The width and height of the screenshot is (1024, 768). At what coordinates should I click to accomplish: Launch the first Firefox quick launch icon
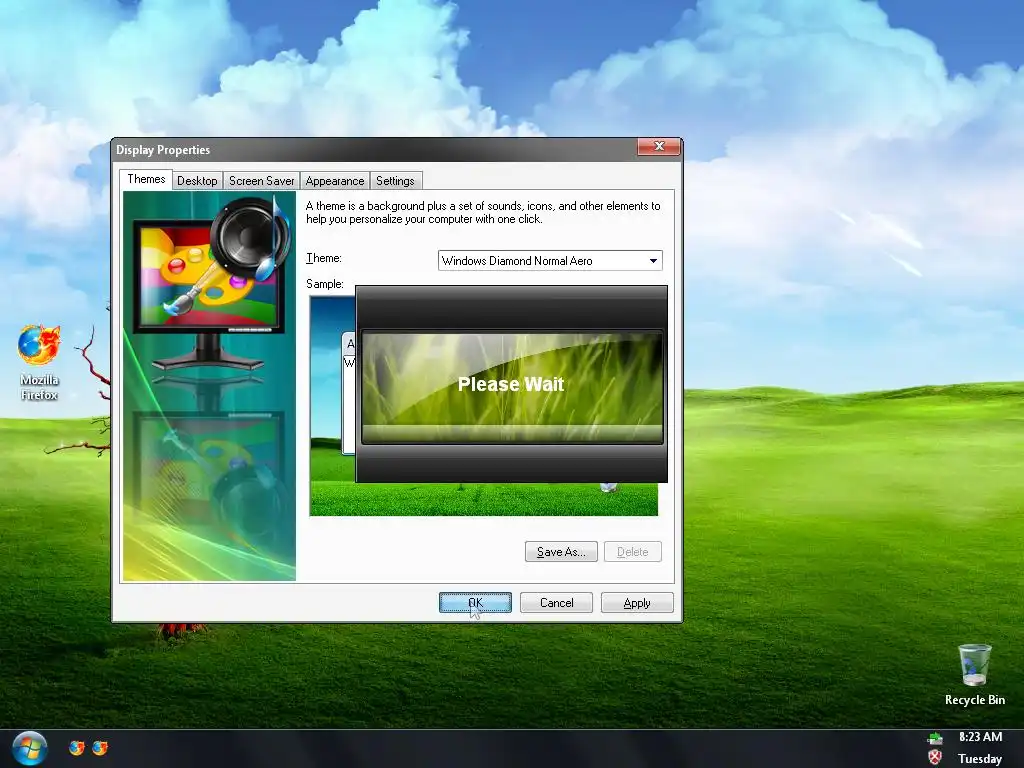coord(76,748)
